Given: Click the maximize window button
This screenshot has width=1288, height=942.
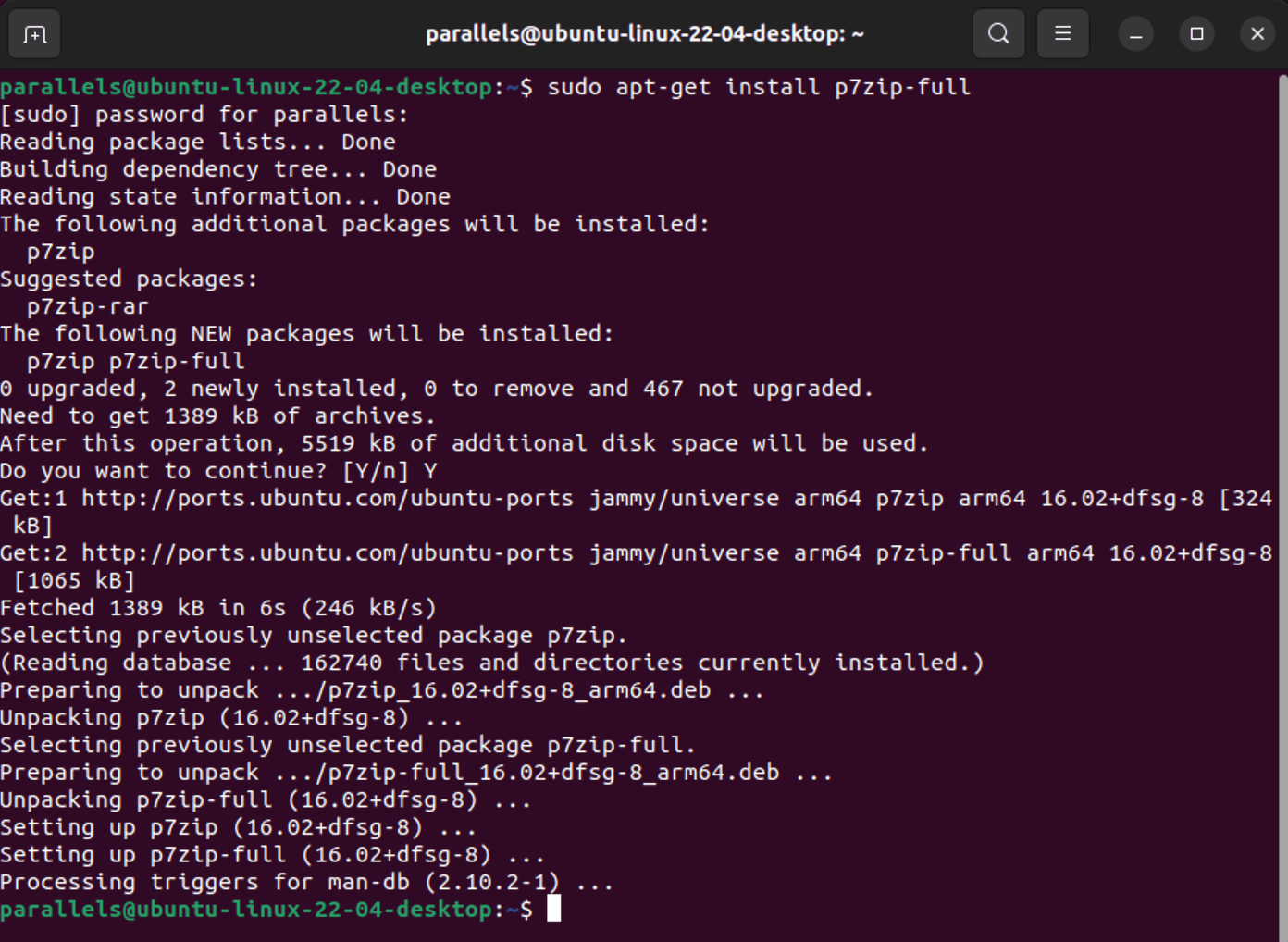Looking at the screenshot, I should click(x=1196, y=33).
